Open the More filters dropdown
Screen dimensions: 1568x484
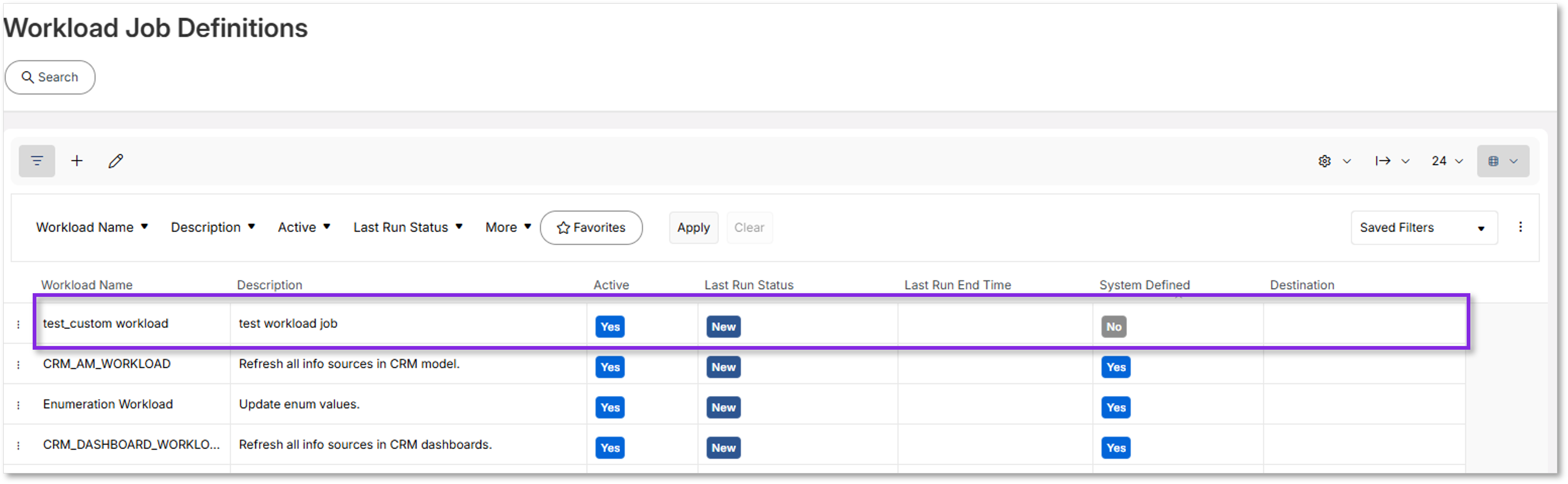(x=508, y=228)
